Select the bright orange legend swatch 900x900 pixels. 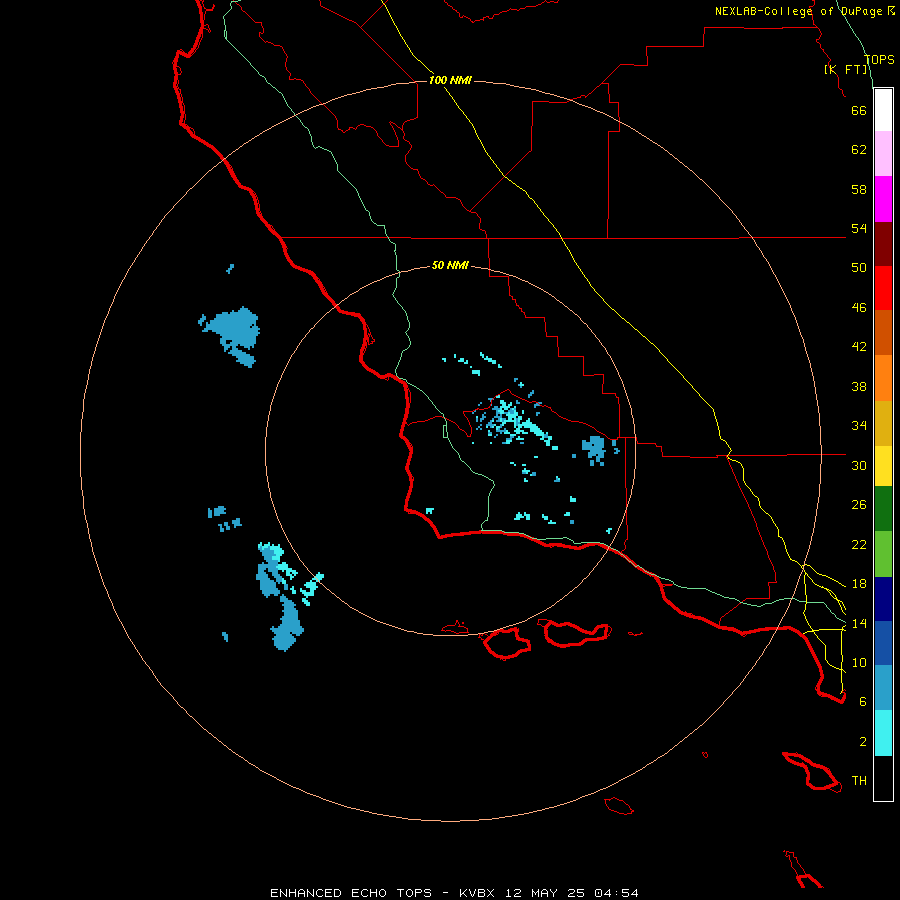(883, 378)
